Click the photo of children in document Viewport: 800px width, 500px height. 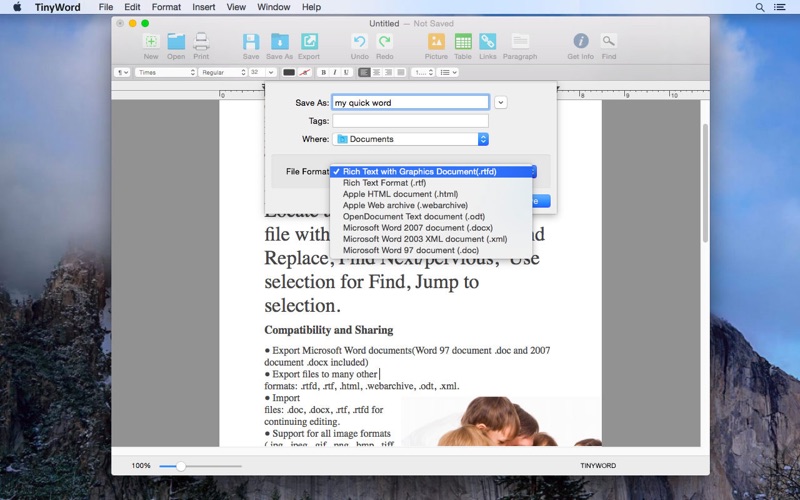click(x=501, y=421)
